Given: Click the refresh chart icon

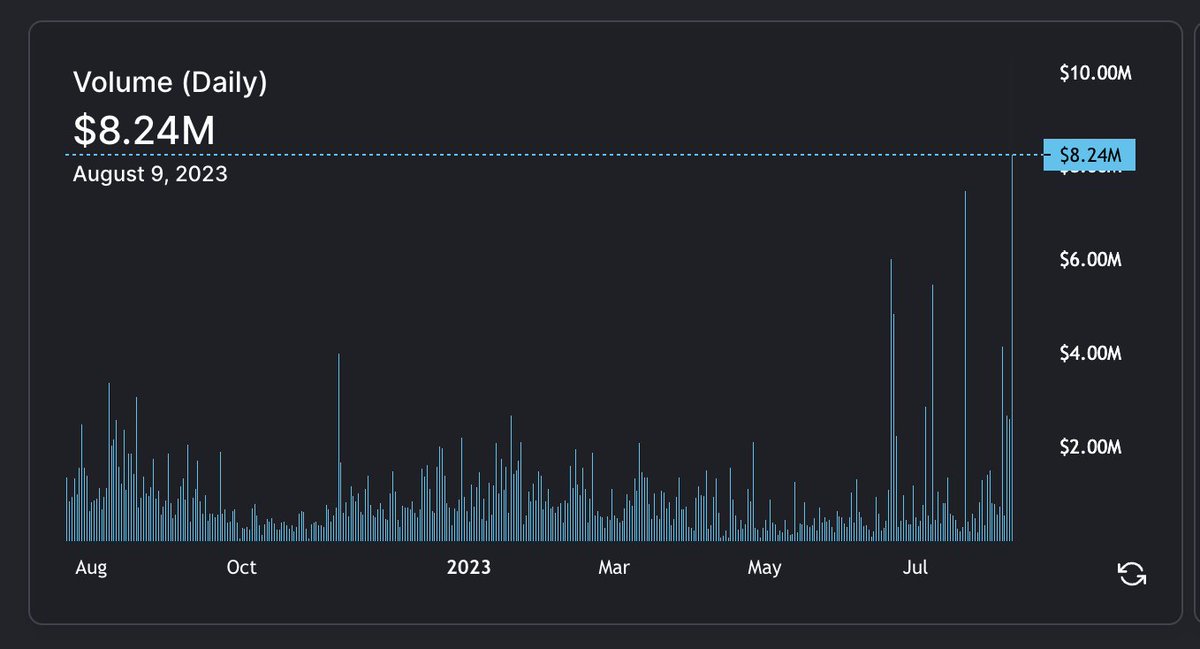Looking at the screenshot, I should click(x=1132, y=574).
